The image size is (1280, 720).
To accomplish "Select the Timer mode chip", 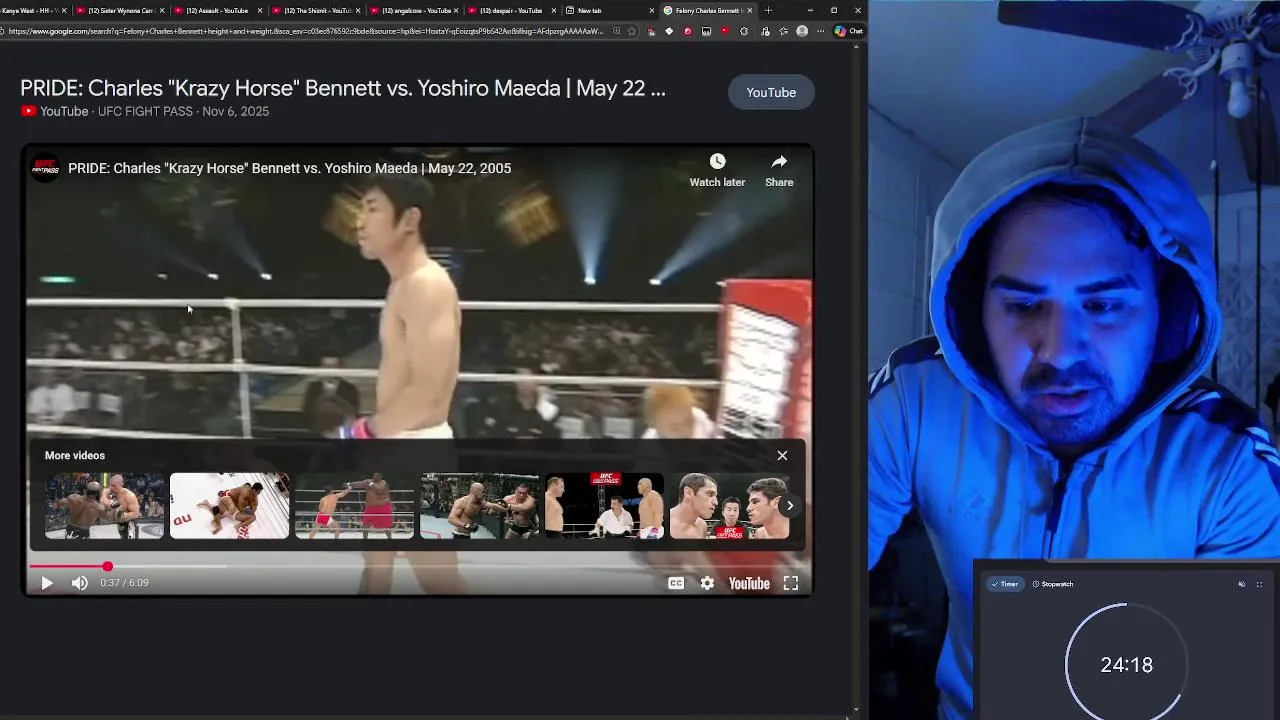I will click(x=1004, y=584).
